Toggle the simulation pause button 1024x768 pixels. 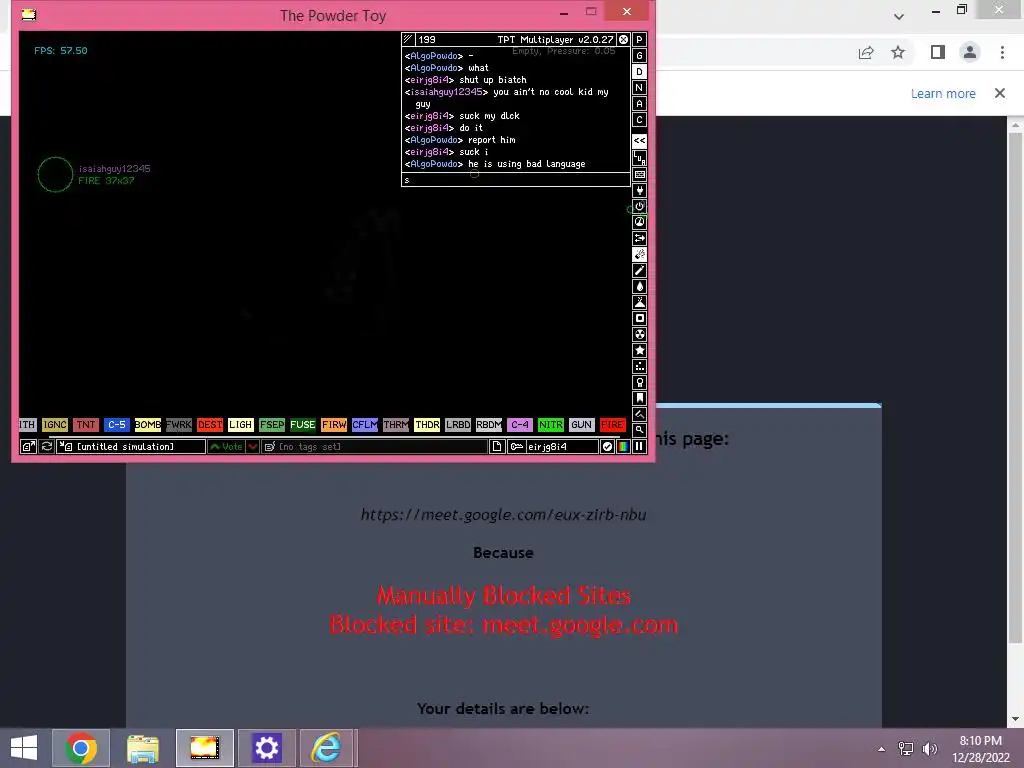point(639,447)
